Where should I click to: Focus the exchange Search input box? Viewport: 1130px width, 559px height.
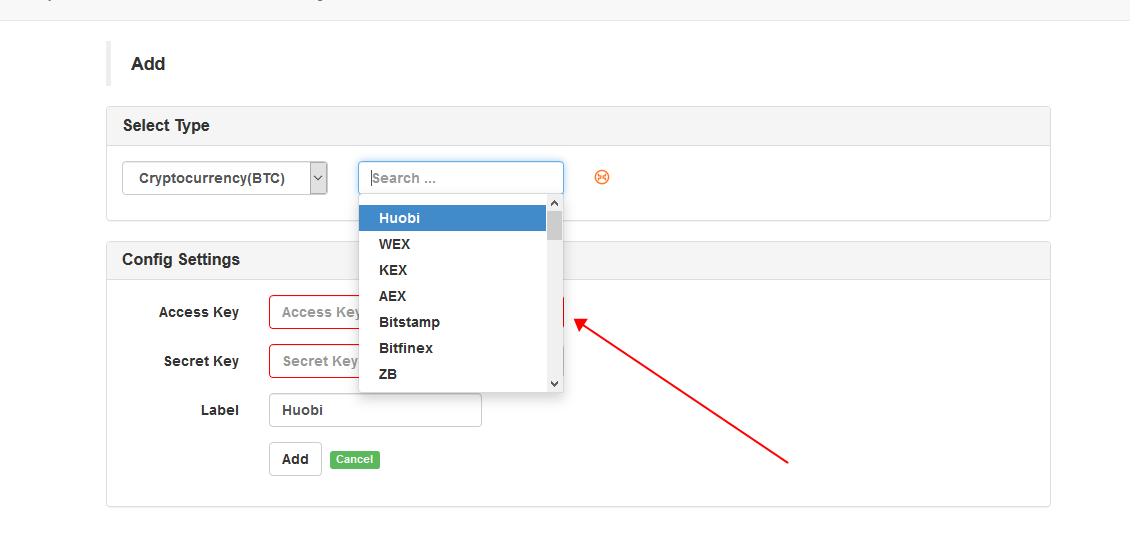pyautogui.click(x=461, y=178)
